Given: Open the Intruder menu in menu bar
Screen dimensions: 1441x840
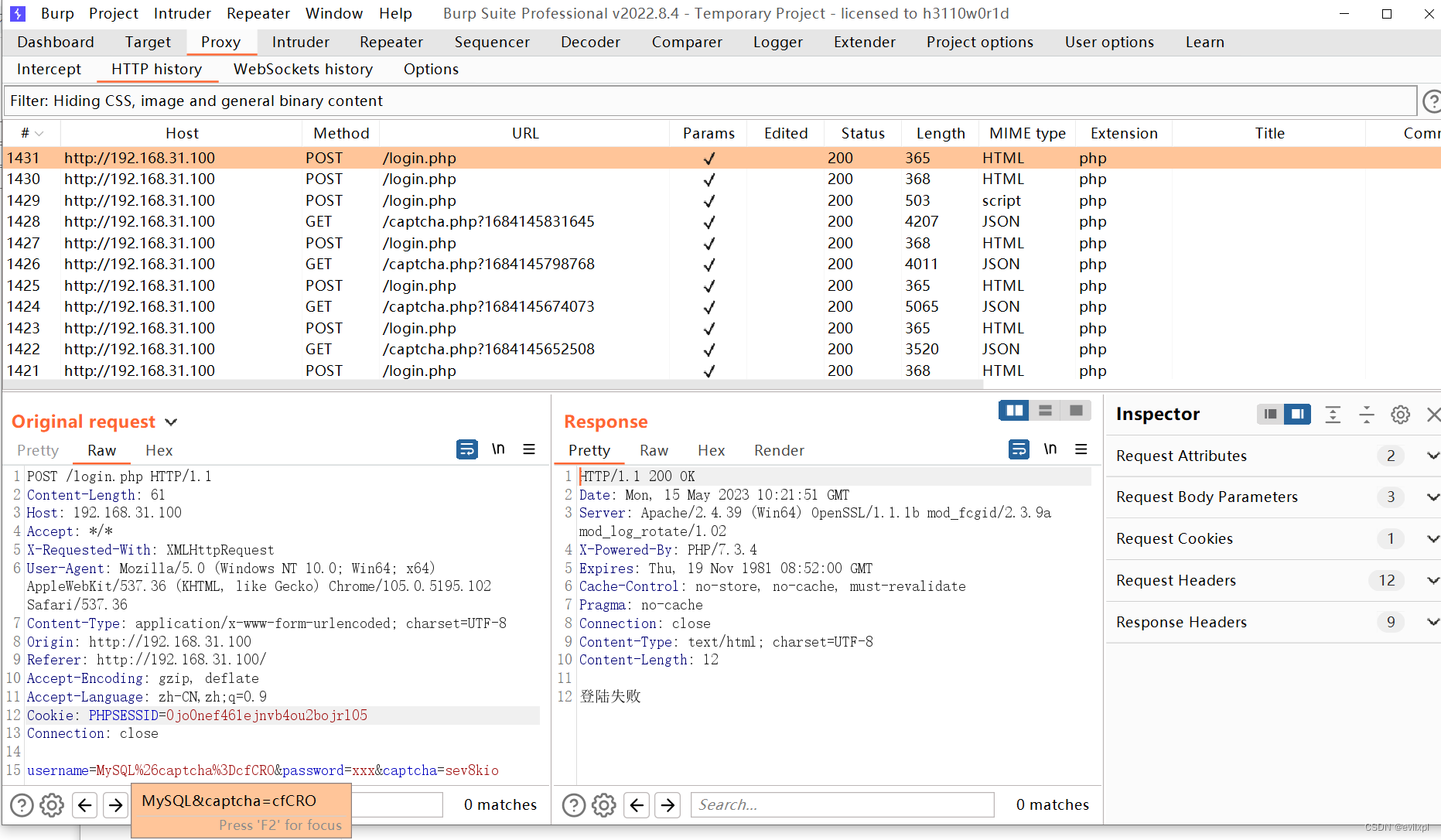Looking at the screenshot, I should pos(183,13).
